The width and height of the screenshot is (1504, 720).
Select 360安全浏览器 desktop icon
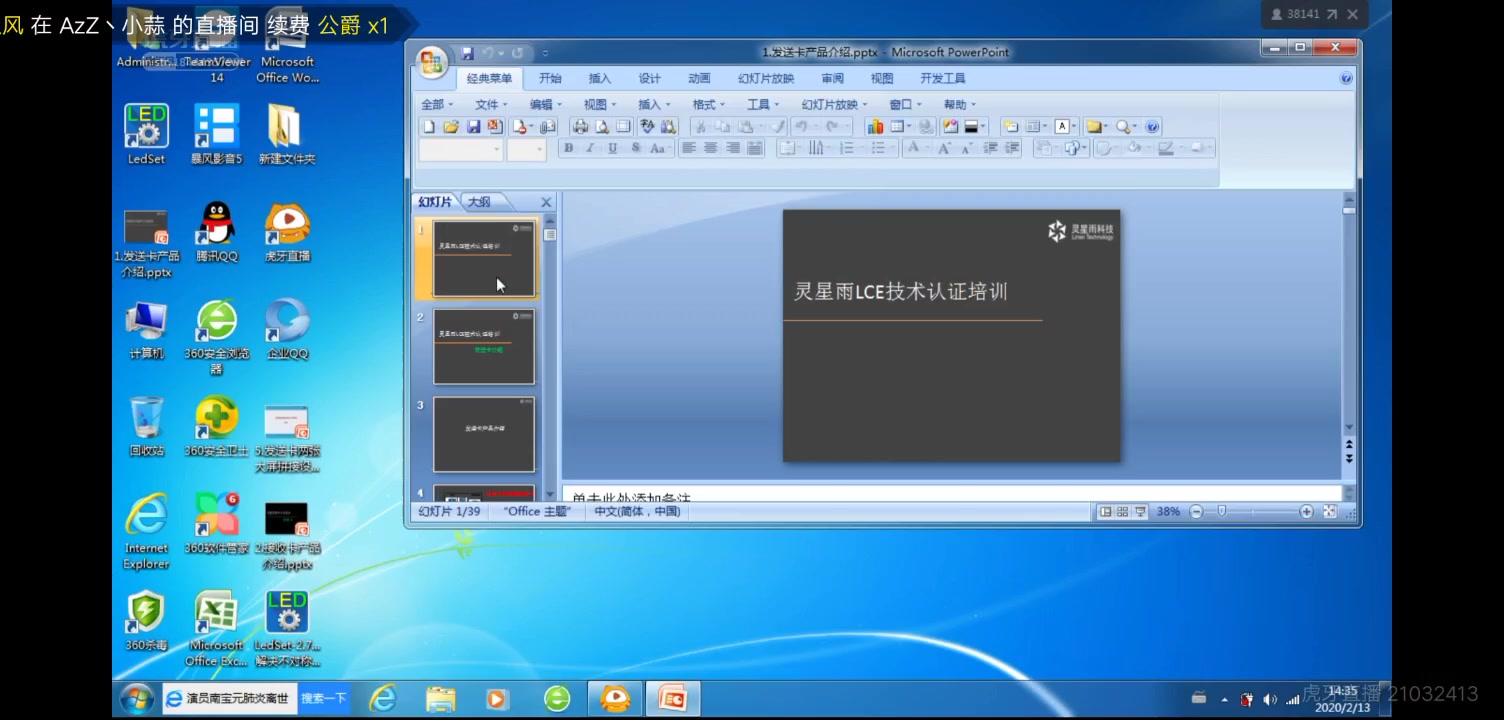pos(216,337)
